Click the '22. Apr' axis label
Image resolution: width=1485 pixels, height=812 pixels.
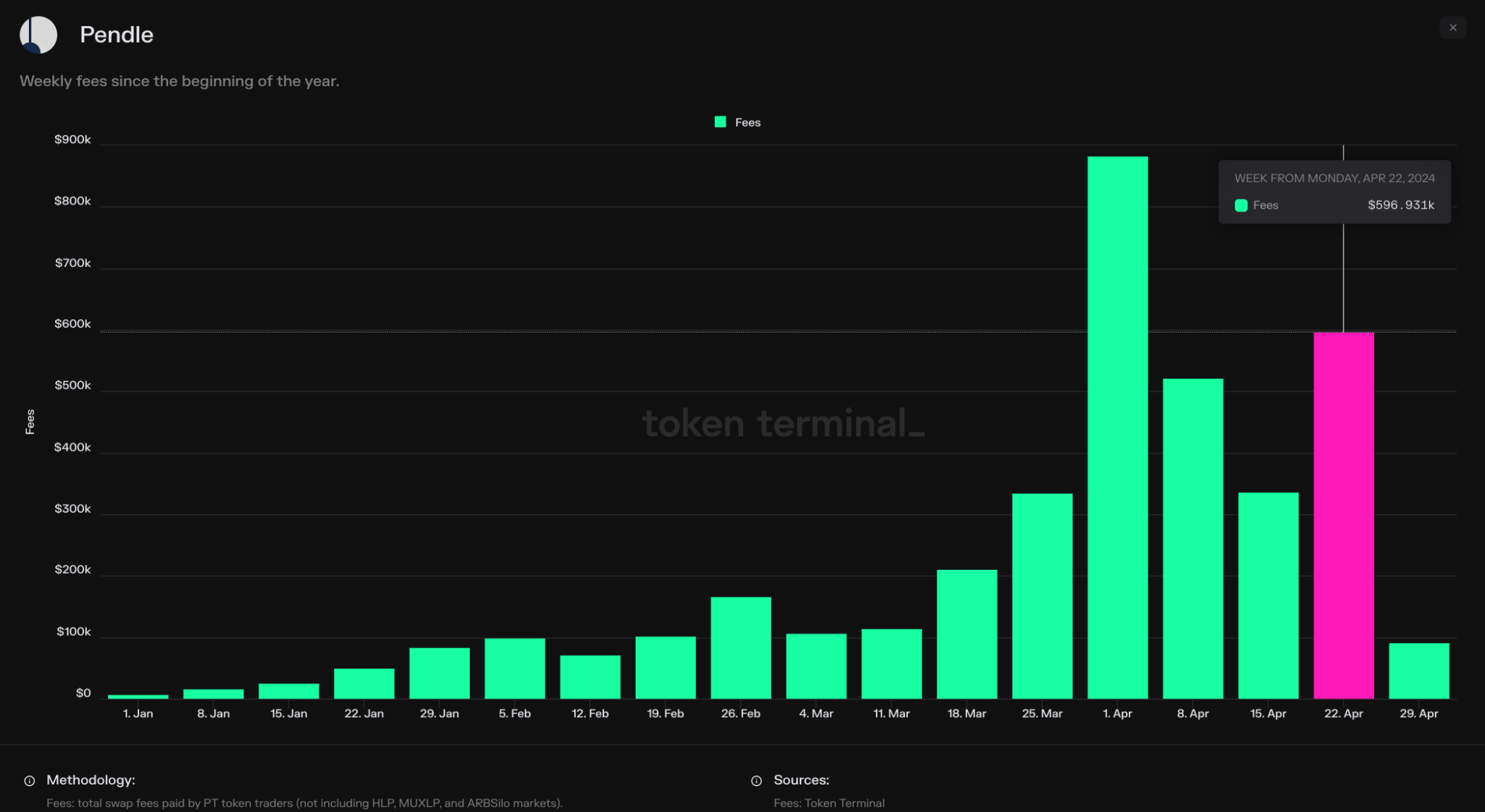click(1344, 713)
